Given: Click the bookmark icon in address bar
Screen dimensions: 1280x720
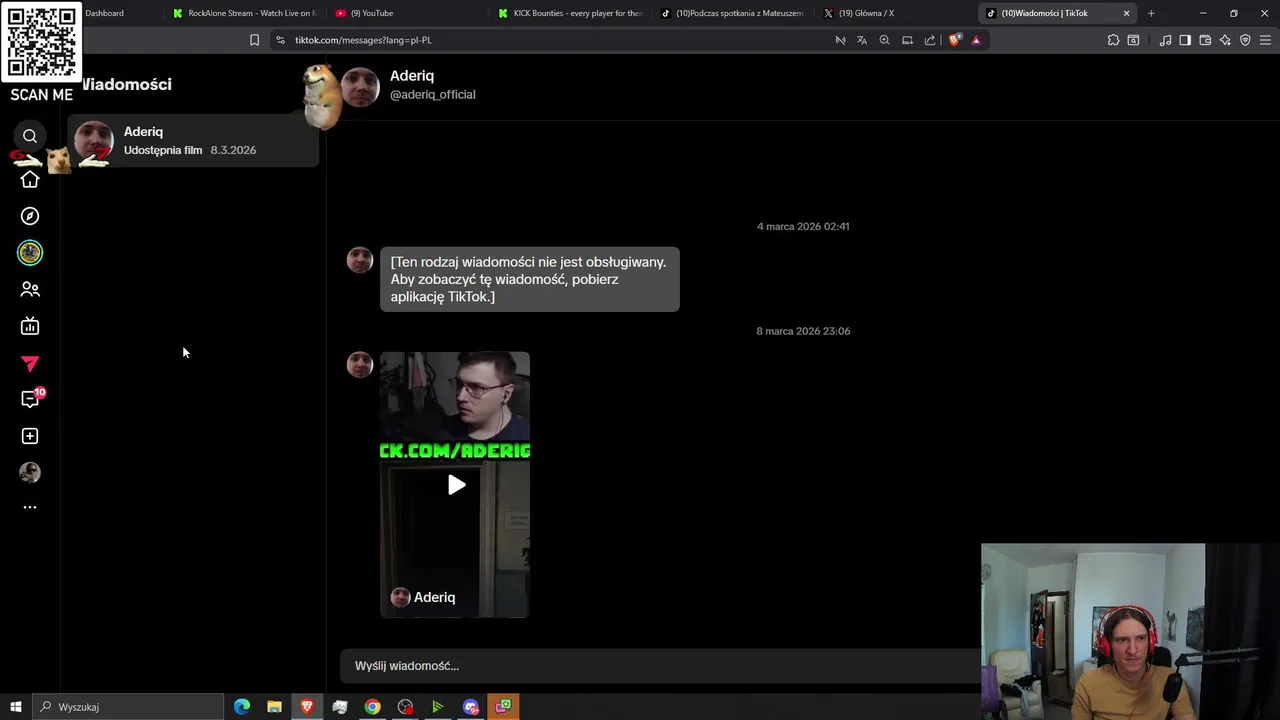Looking at the screenshot, I should 254,40.
